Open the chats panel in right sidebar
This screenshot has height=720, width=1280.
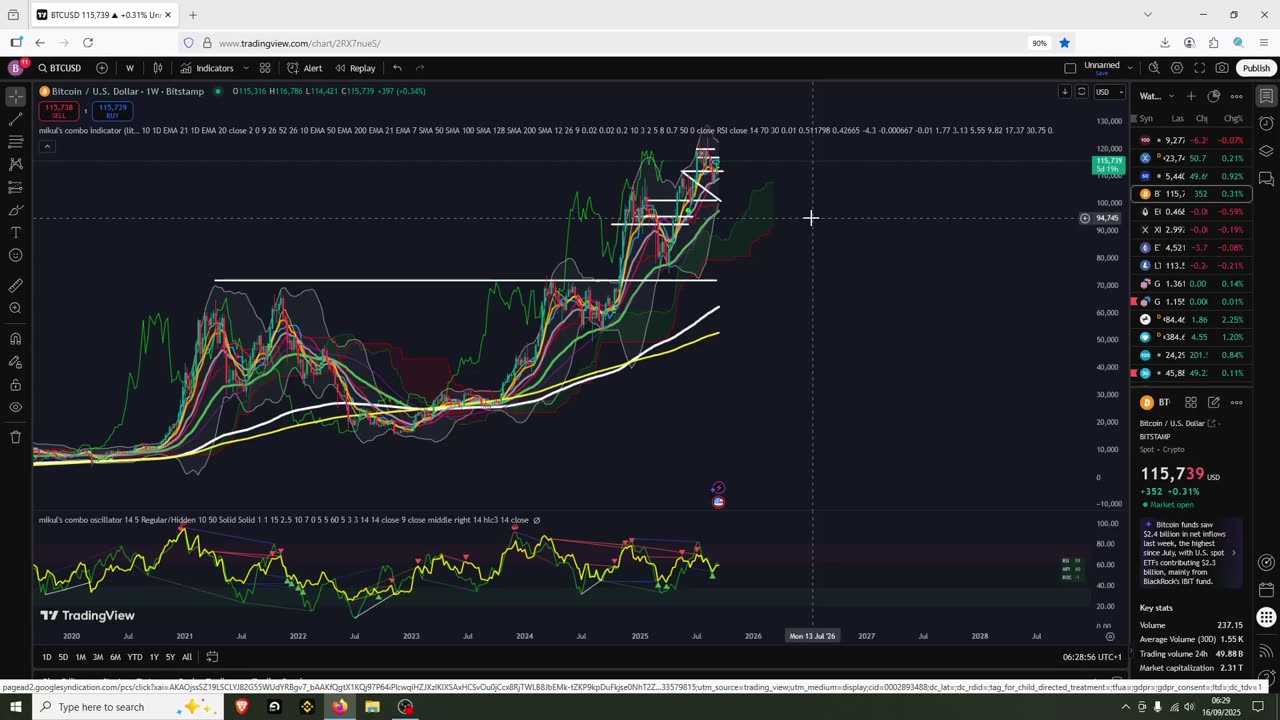[x=1266, y=179]
